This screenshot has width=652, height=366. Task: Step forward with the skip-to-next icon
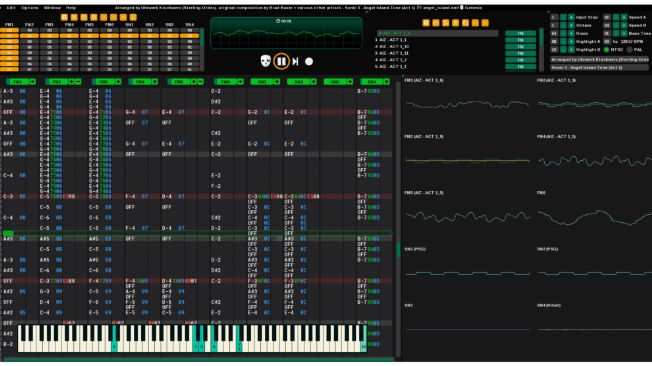pos(295,62)
